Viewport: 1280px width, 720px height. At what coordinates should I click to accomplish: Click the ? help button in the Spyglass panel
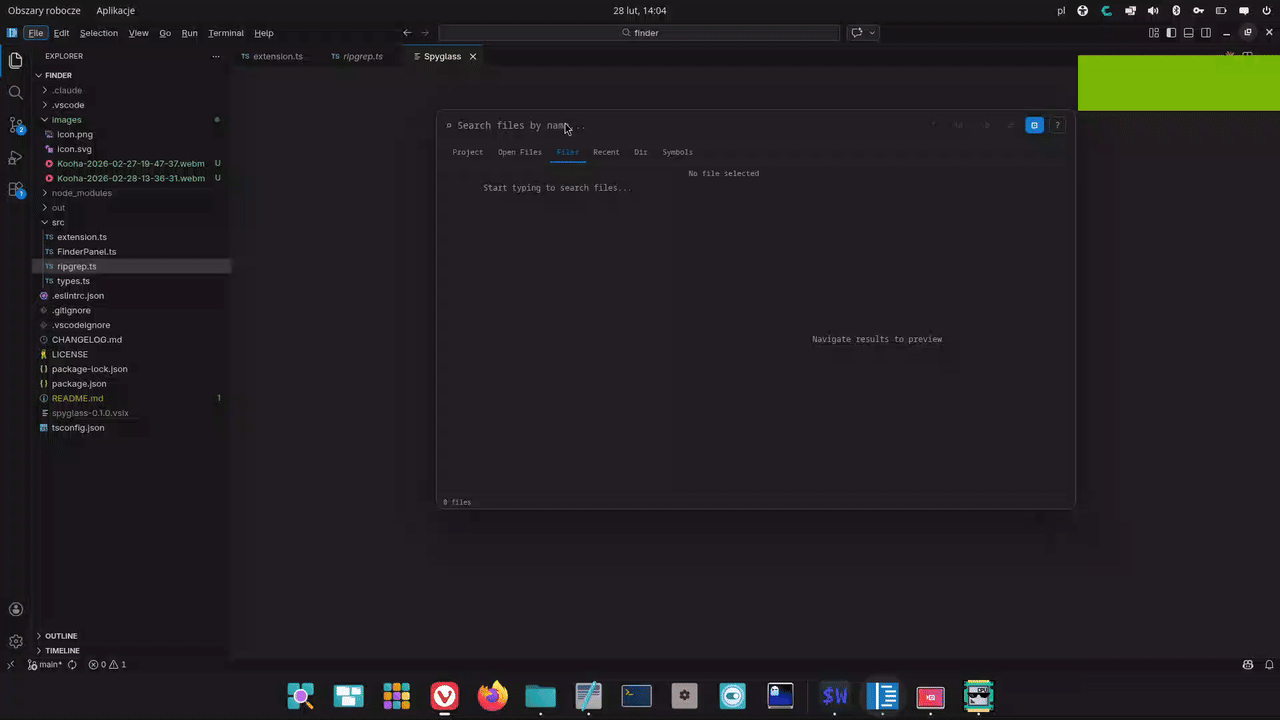[1057, 125]
